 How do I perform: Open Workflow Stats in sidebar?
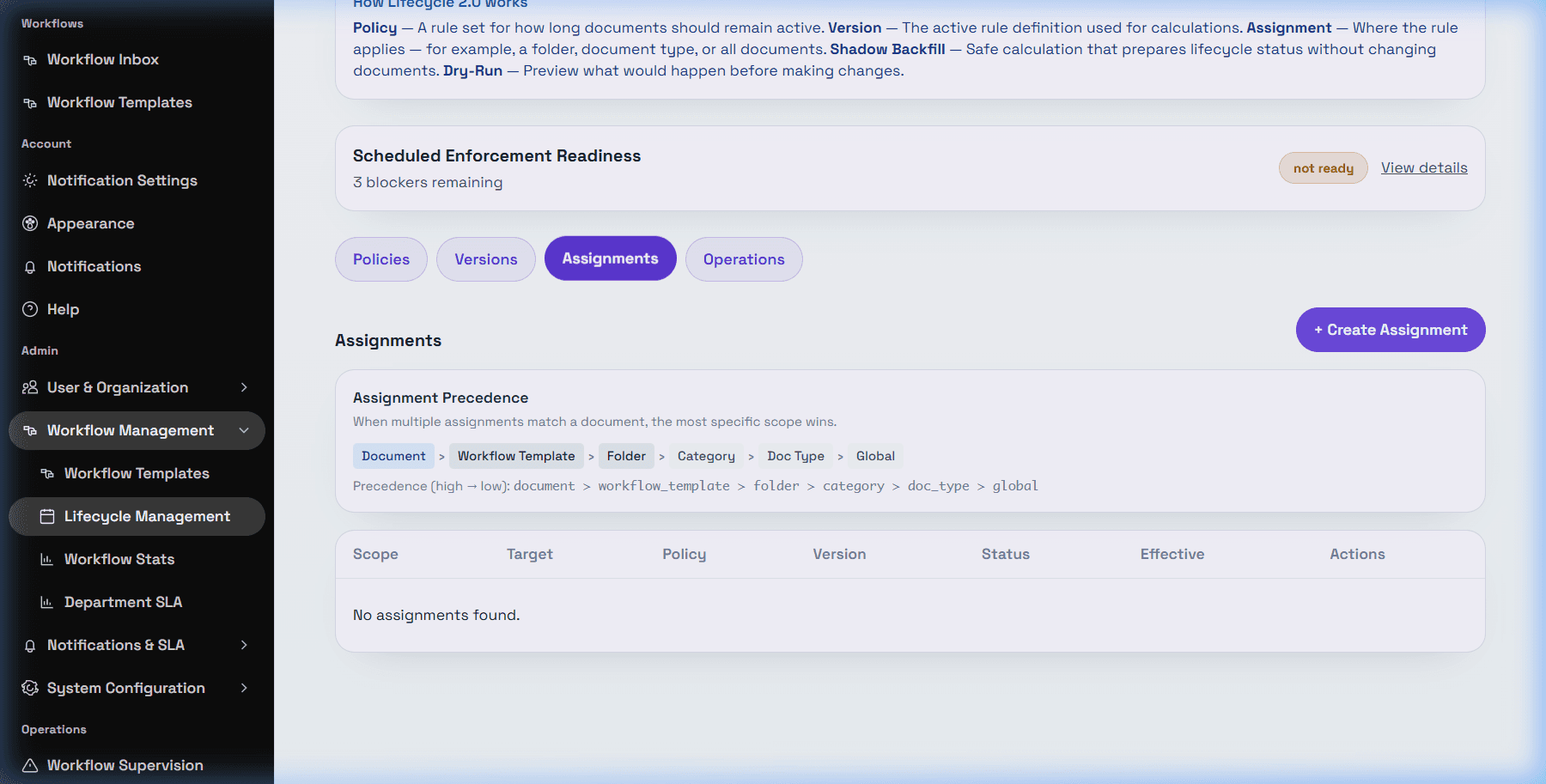coord(137,559)
